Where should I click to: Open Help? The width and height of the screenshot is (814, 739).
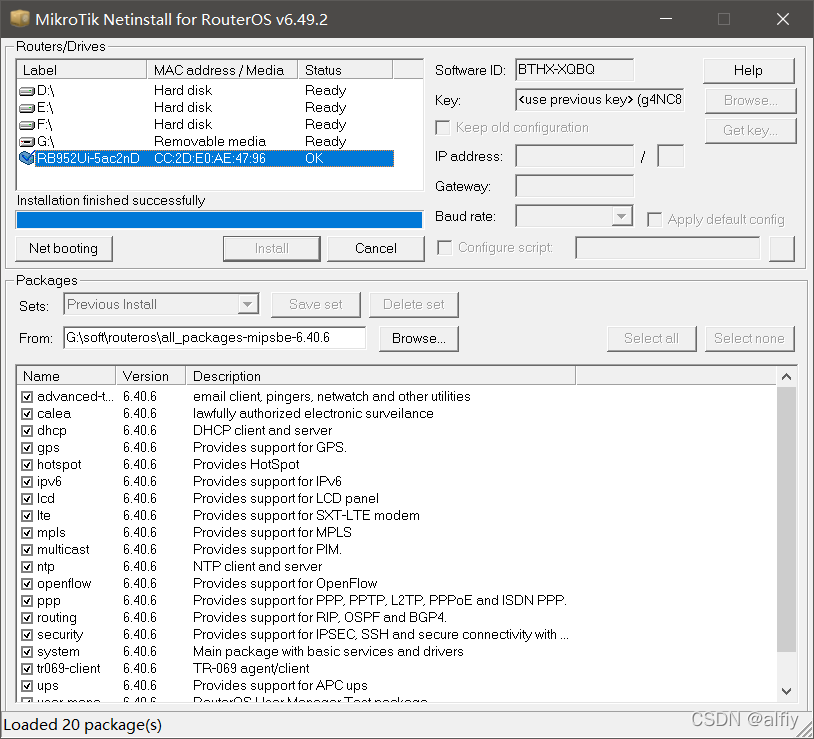point(749,71)
